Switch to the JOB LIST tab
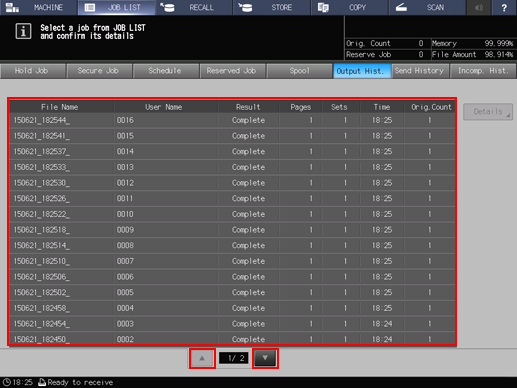The image size is (517, 388). (116, 7)
